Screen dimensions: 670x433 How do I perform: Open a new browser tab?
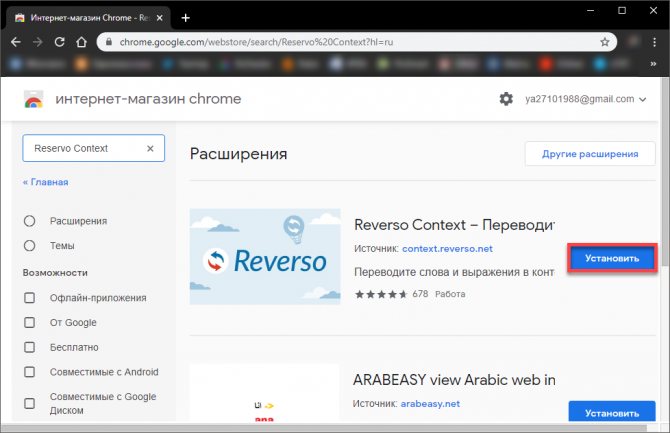pyautogui.click(x=185, y=18)
